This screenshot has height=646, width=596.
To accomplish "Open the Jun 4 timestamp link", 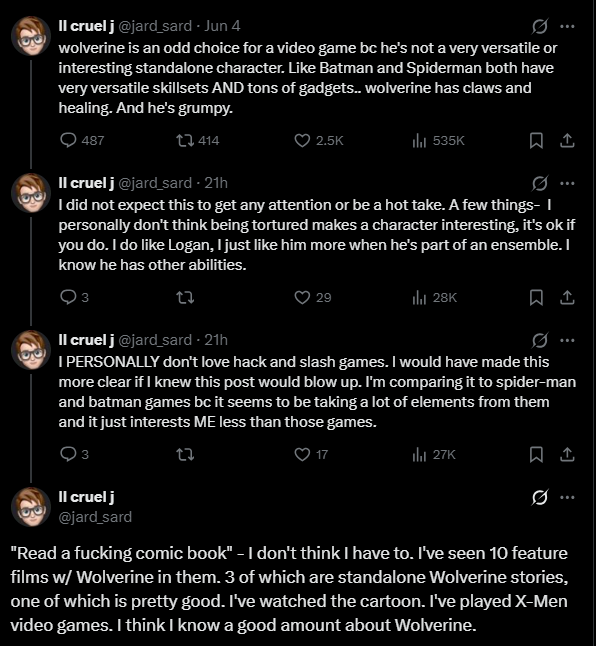I will [222, 26].
